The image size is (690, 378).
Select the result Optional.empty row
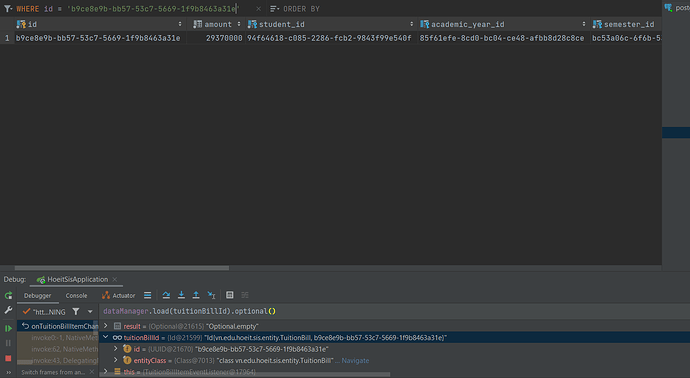coord(395,326)
